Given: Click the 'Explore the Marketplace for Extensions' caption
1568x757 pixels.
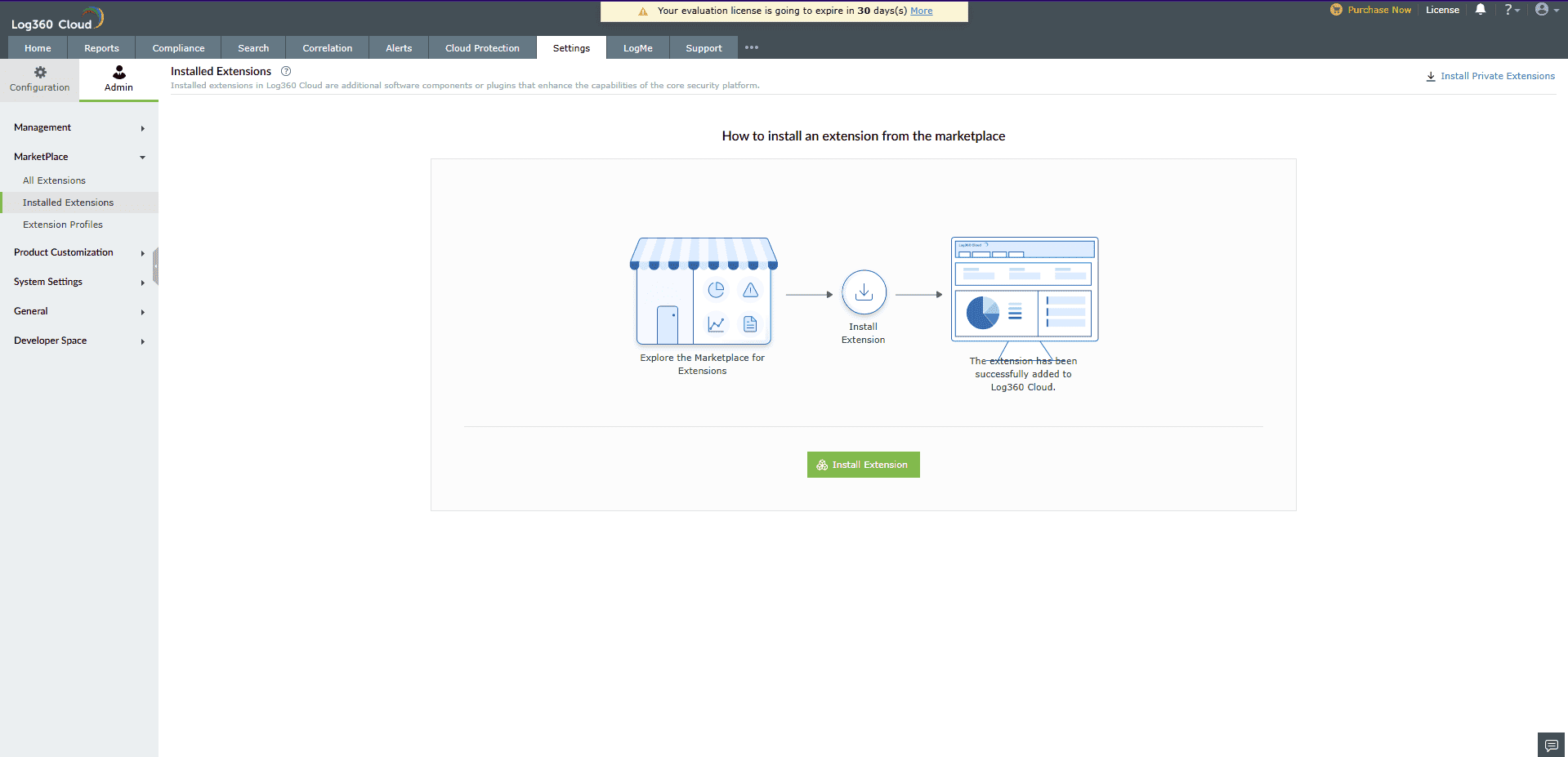Looking at the screenshot, I should click(703, 364).
